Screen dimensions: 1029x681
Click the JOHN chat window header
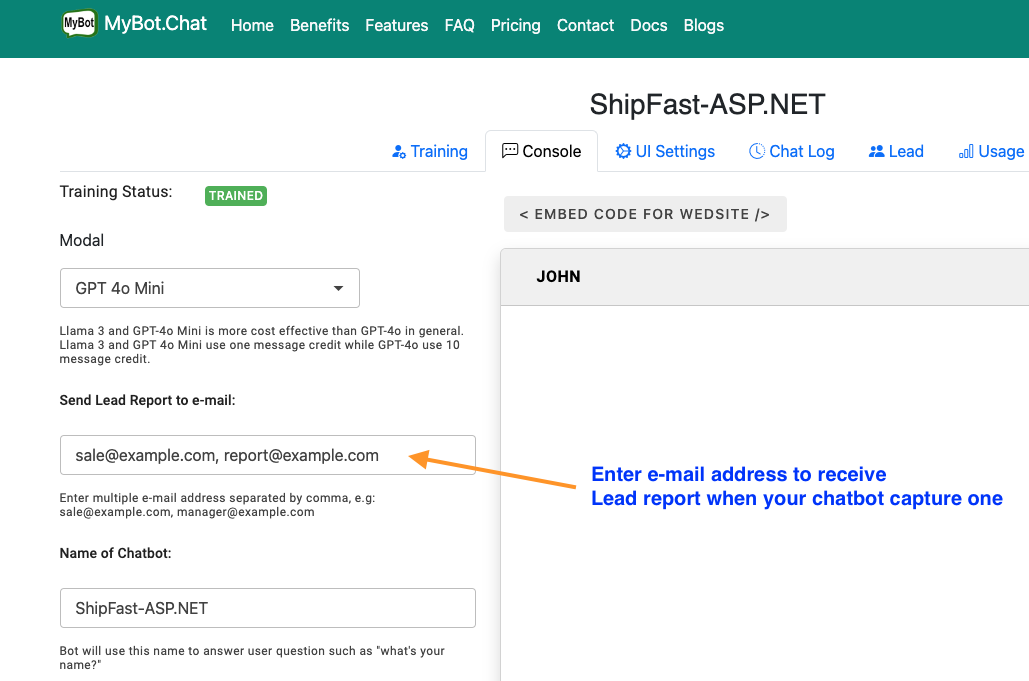pyautogui.click(x=558, y=276)
